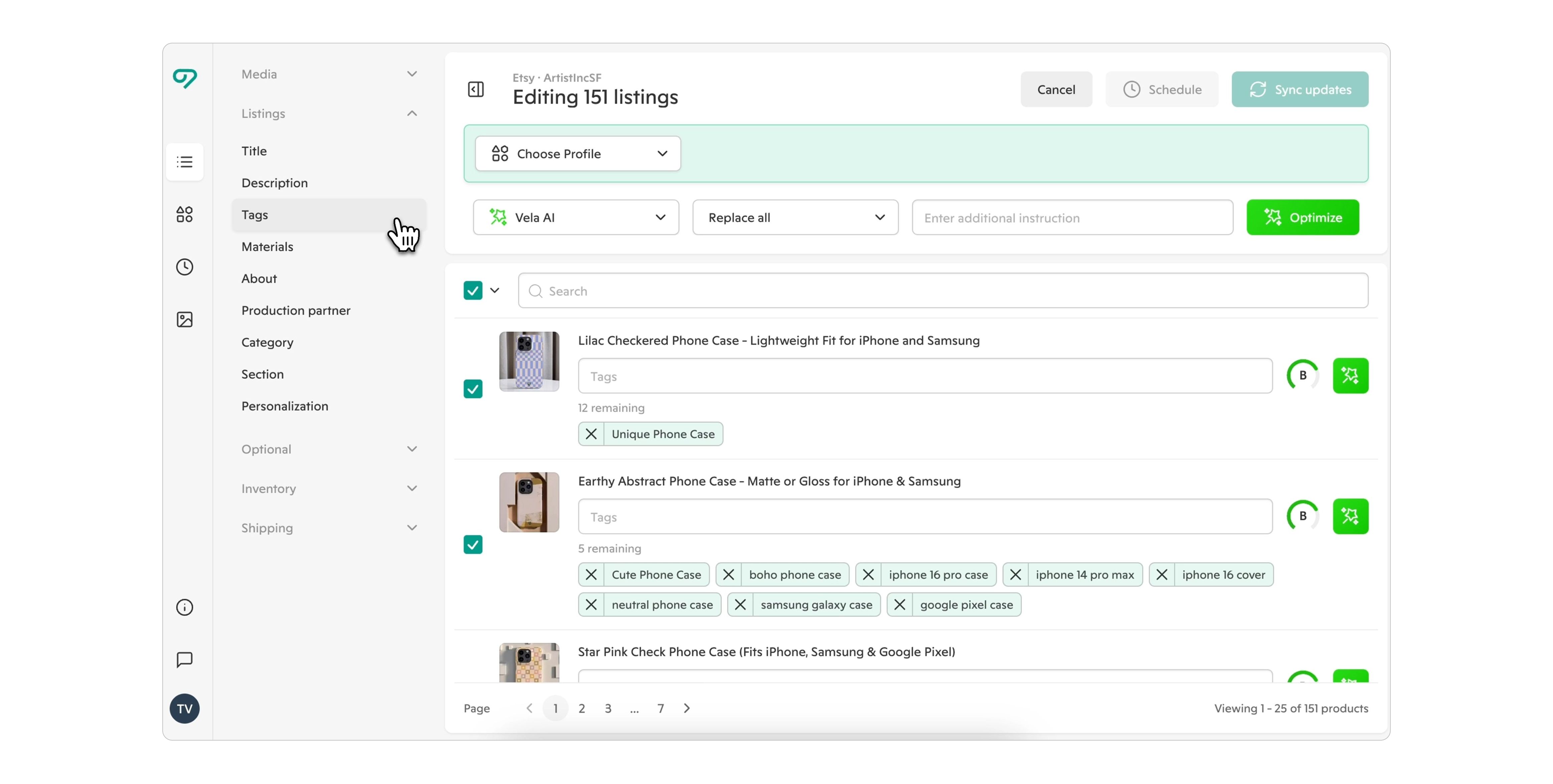Click AI optimize icon for Lilac Checkered listing

pyautogui.click(x=1350, y=375)
